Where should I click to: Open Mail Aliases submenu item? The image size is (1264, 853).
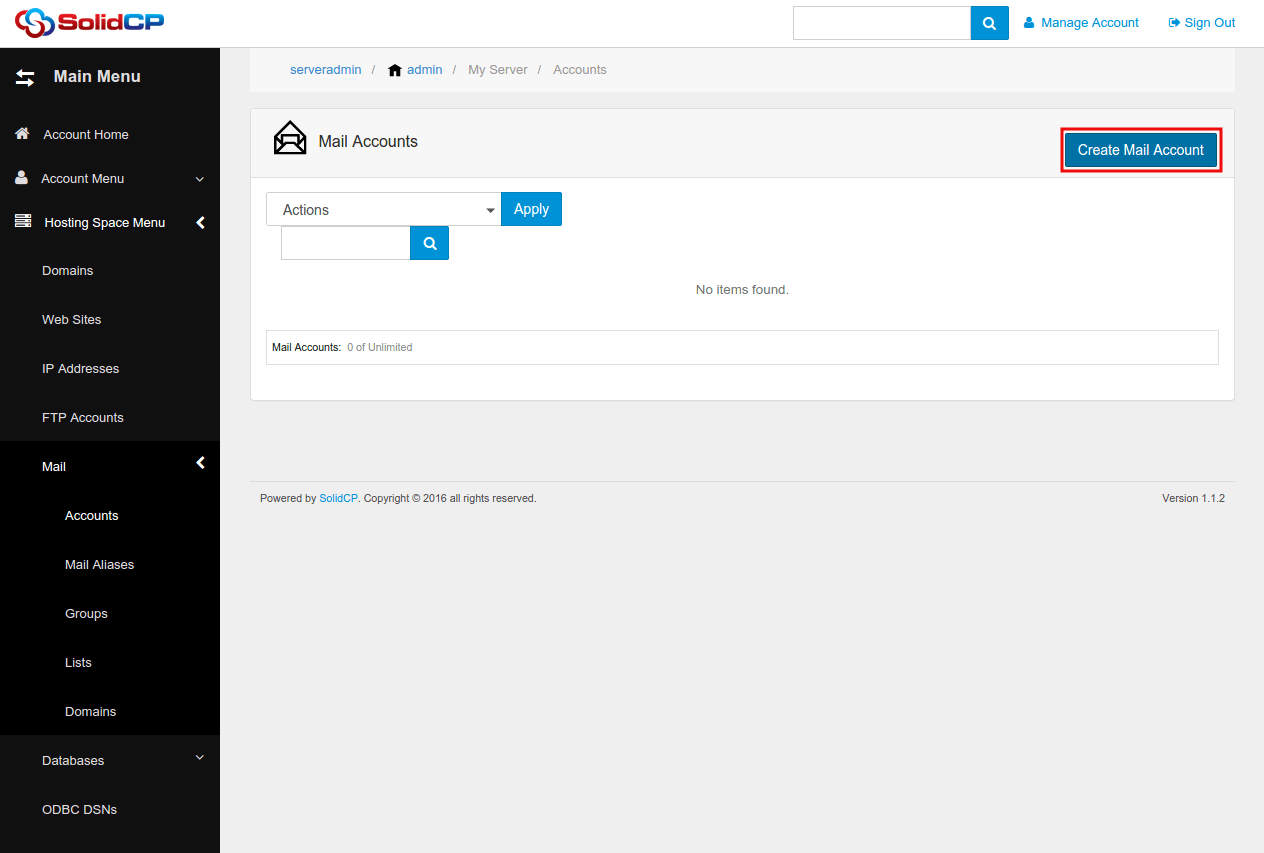pyautogui.click(x=99, y=565)
